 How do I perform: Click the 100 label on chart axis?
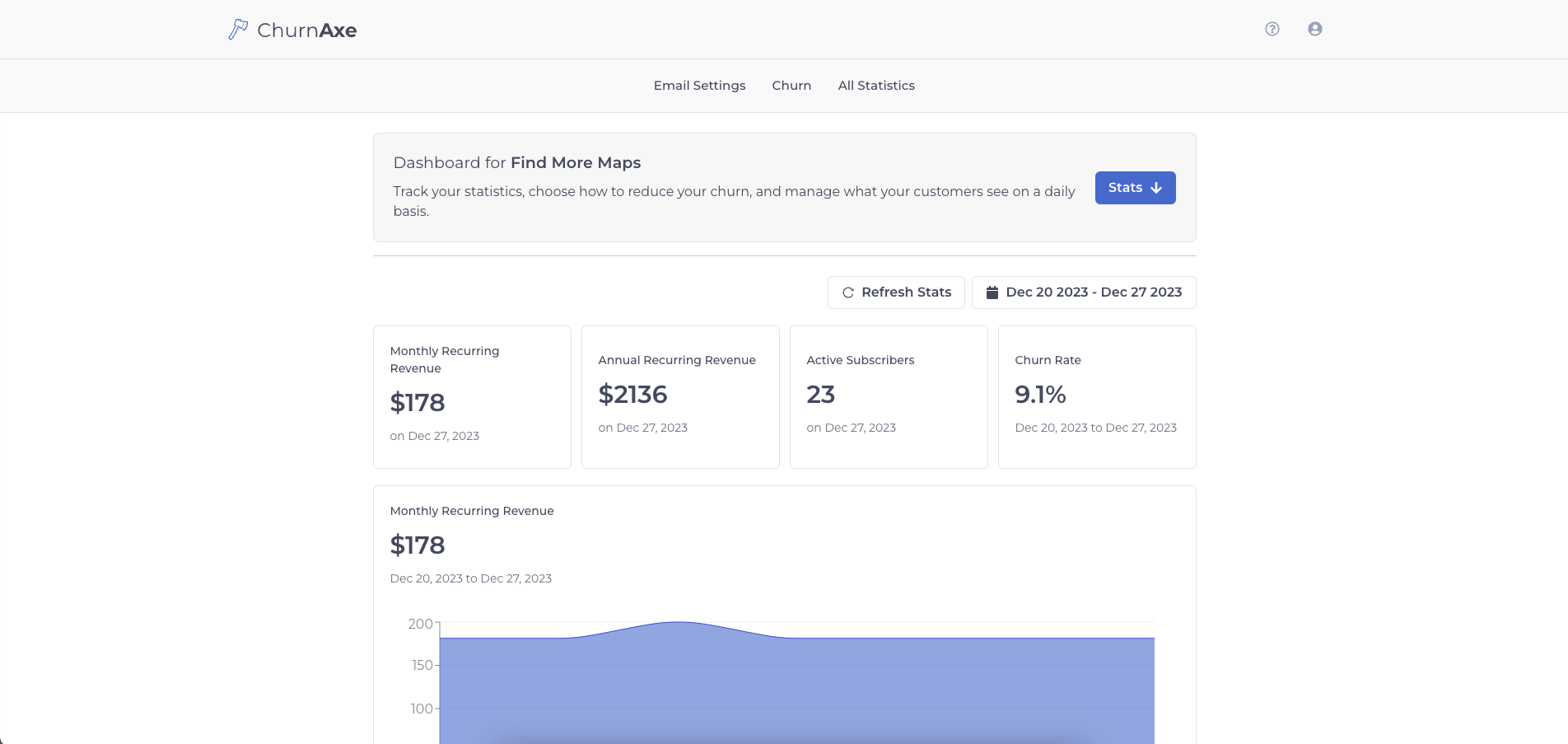[422, 709]
